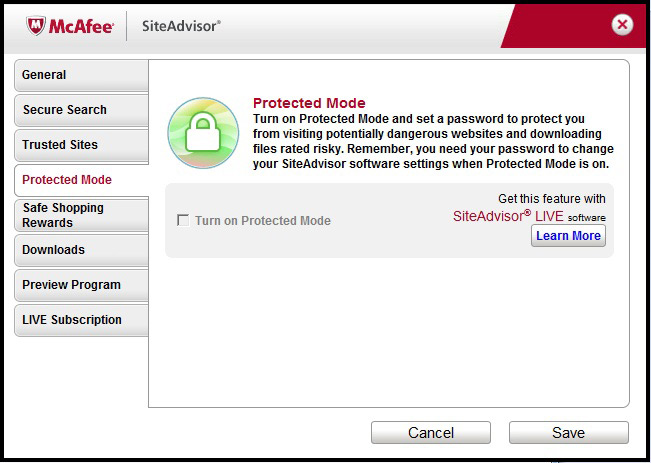Select the Trusted Sites tab
The height and width of the screenshot is (463, 651).
pyautogui.click(x=81, y=145)
